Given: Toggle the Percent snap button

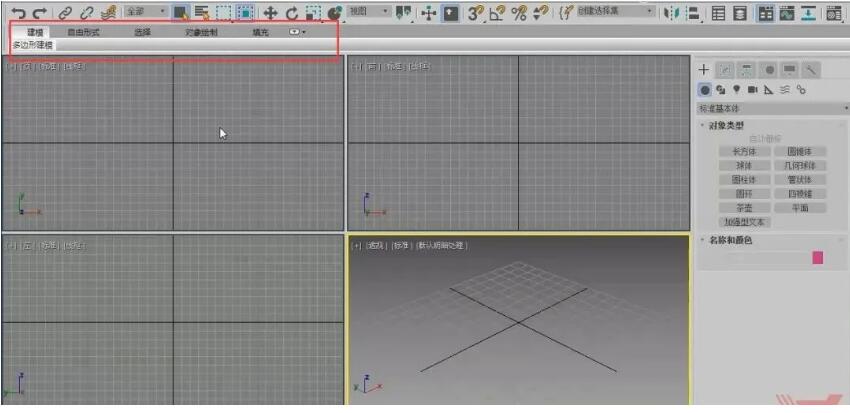Looking at the screenshot, I should pos(519,13).
